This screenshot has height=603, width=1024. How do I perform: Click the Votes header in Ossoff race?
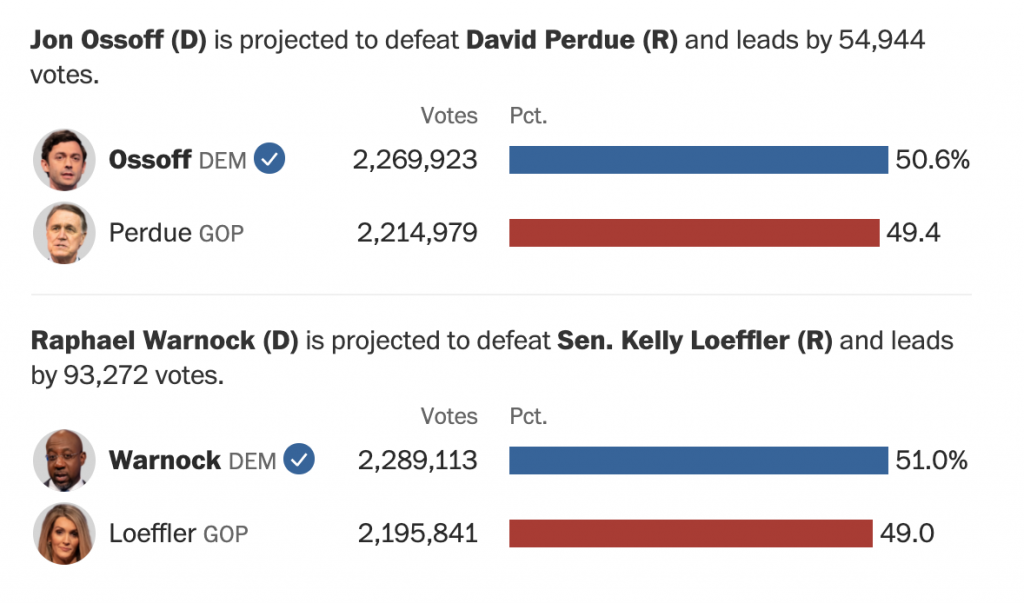click(449, 116)
